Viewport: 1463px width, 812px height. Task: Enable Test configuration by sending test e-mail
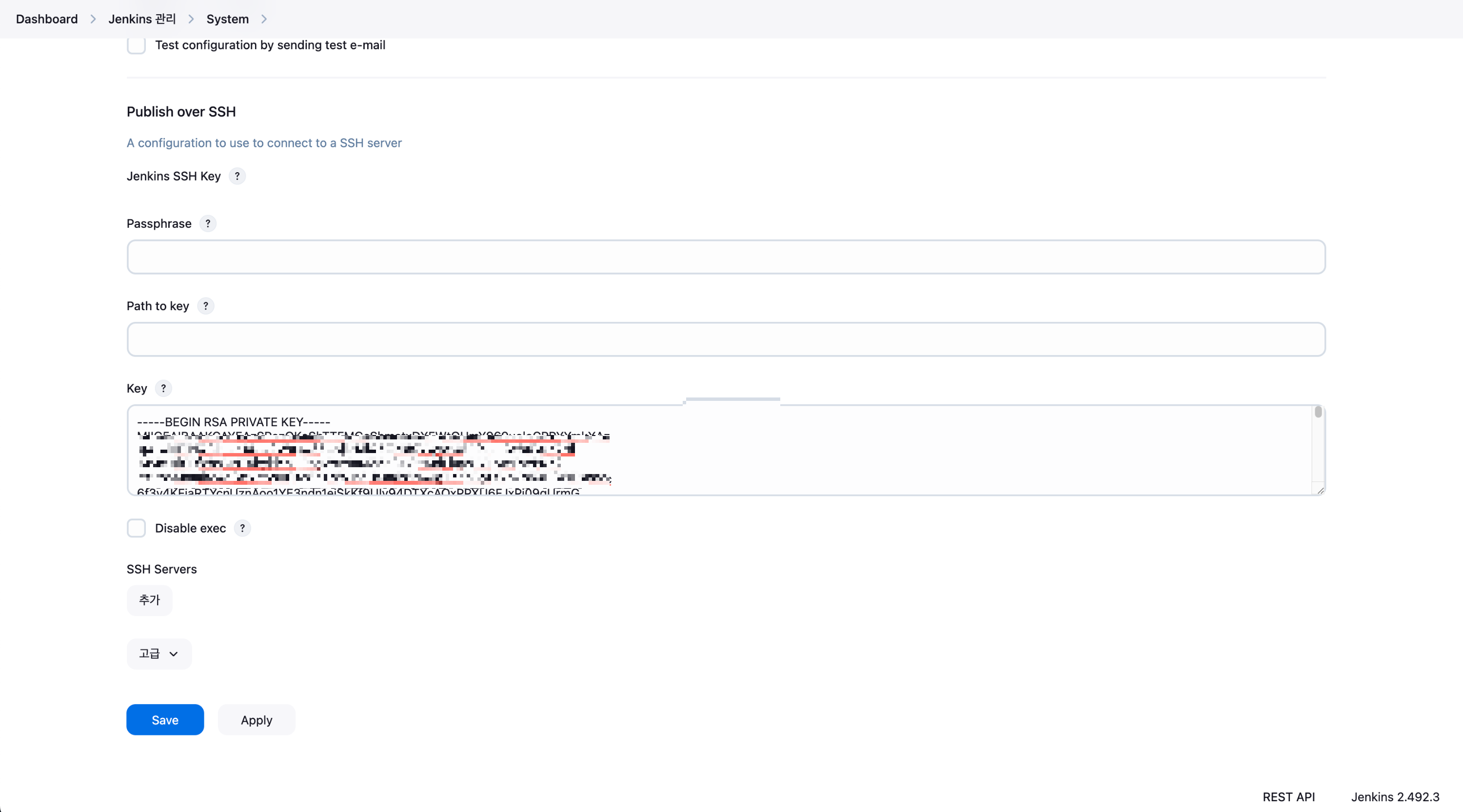tap(137, 45)
